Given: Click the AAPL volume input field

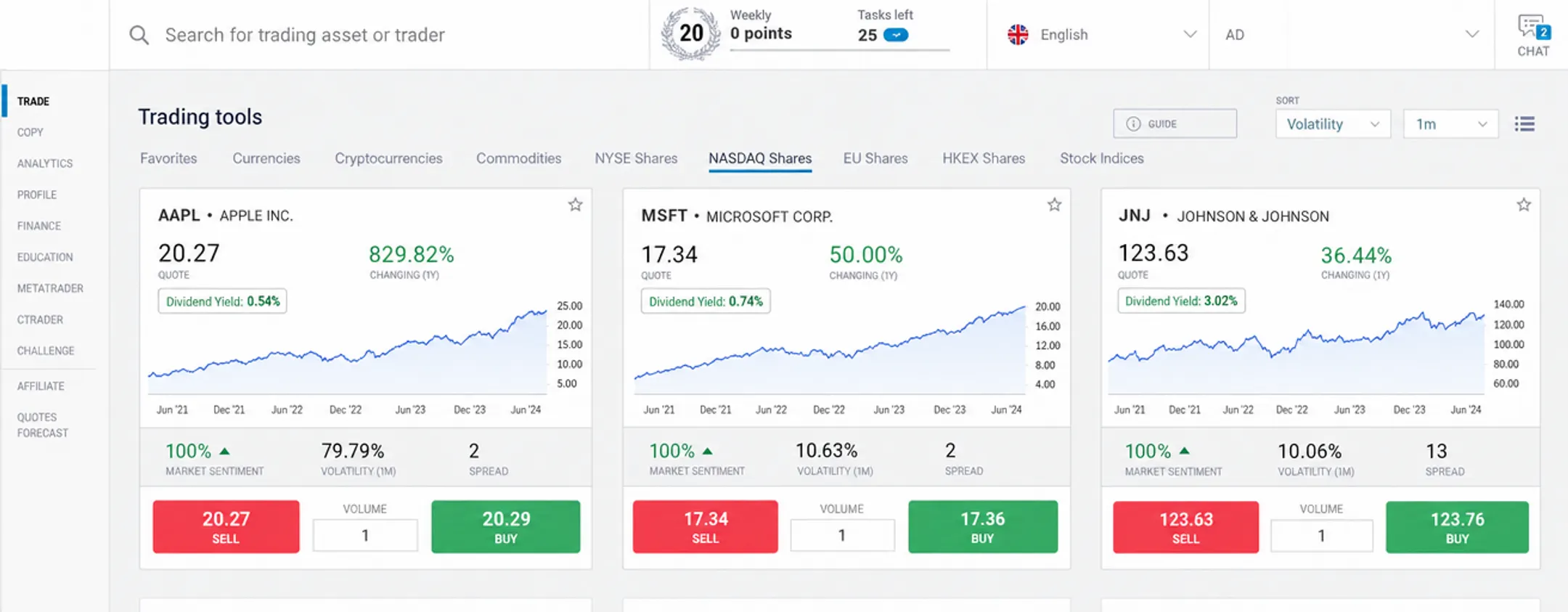Looking at the screenshot, I should point(365,535).
